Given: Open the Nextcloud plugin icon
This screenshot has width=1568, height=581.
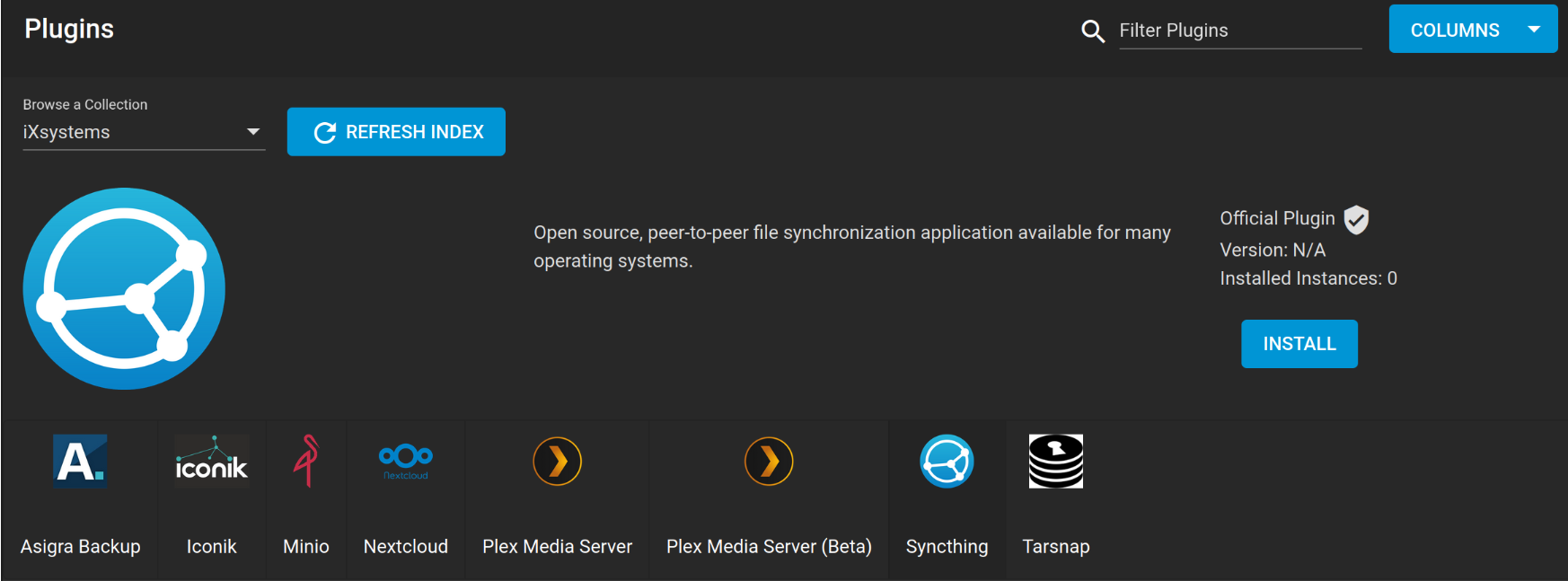Looking at the screenshot, I should (406, 461).
